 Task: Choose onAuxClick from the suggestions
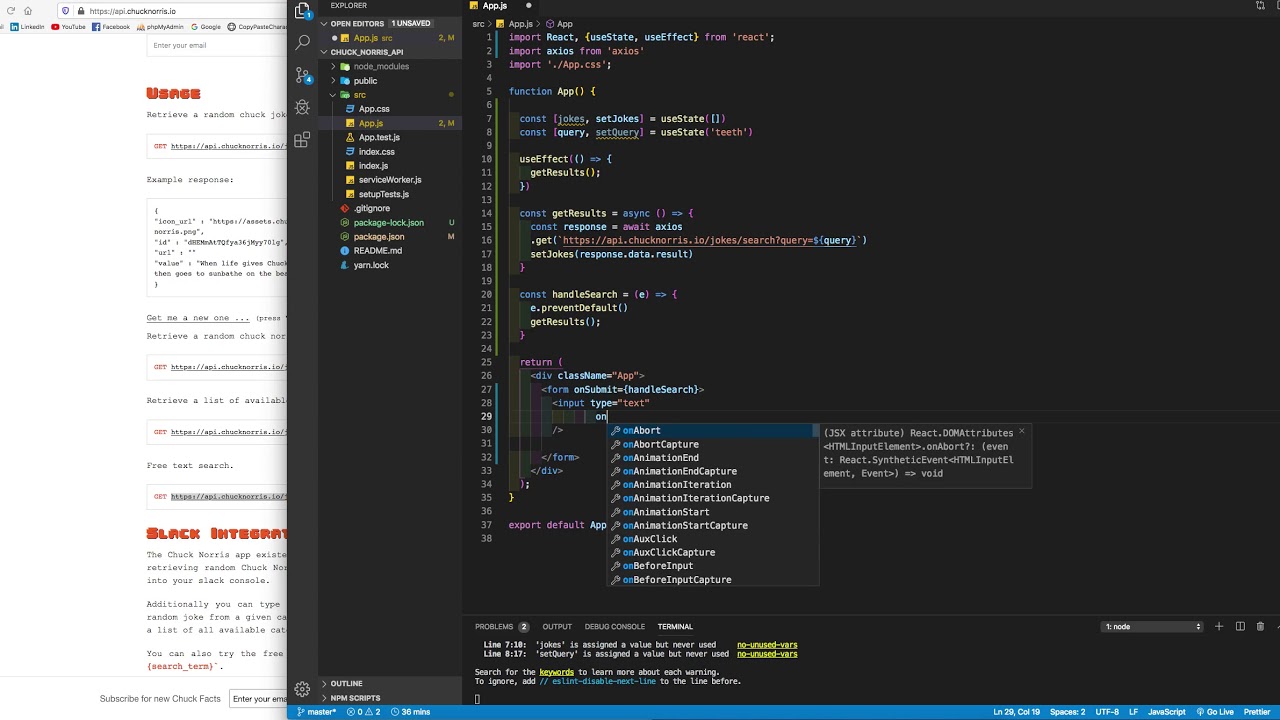[x=714, y=539]
